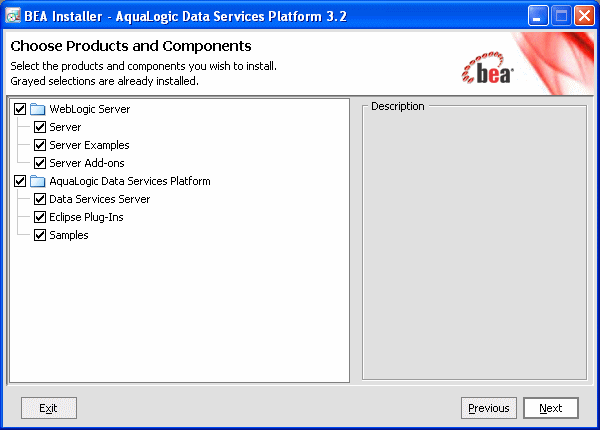
Task: Select the WebLogic Server tree label
Action: click(x=90, y=109)
